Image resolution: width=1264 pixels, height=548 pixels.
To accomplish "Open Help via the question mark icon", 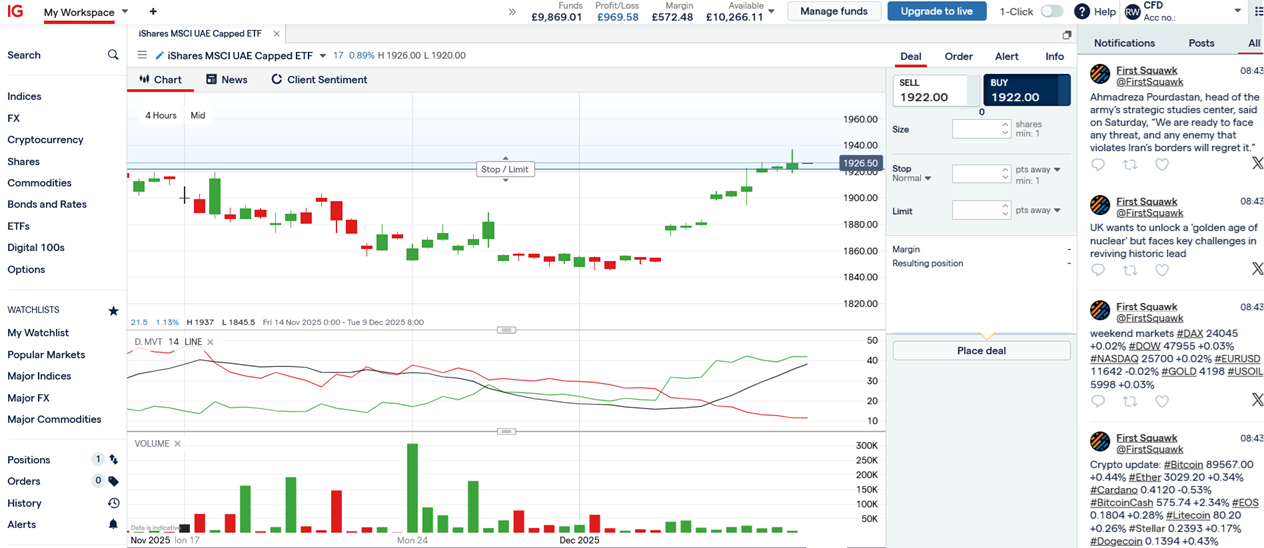I will pos(1082,12).
